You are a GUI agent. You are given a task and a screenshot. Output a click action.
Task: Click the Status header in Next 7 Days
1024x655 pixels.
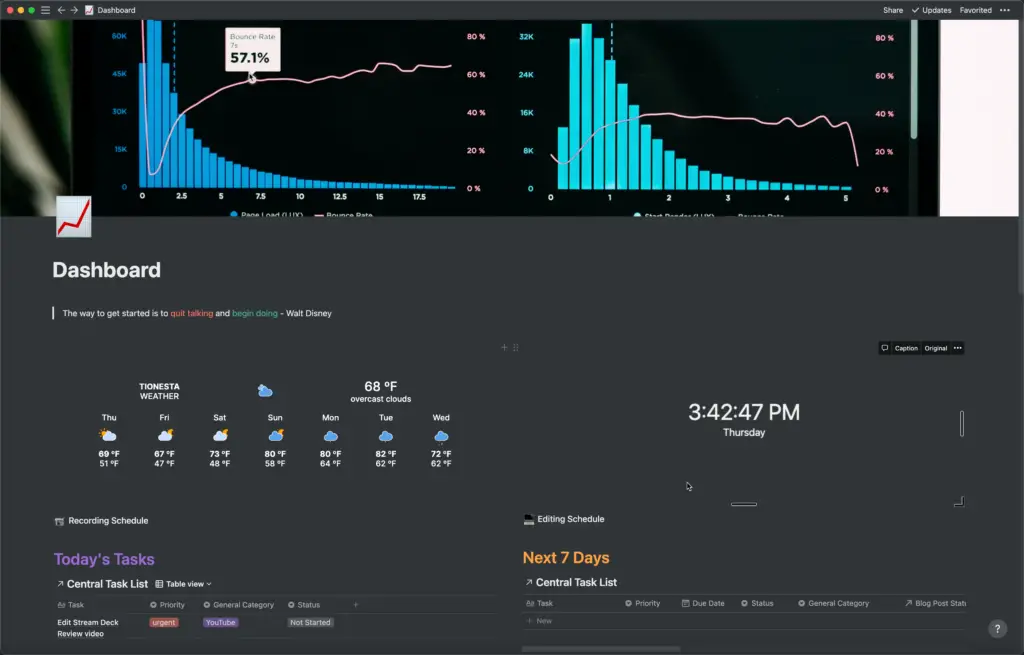coord(757,603)
